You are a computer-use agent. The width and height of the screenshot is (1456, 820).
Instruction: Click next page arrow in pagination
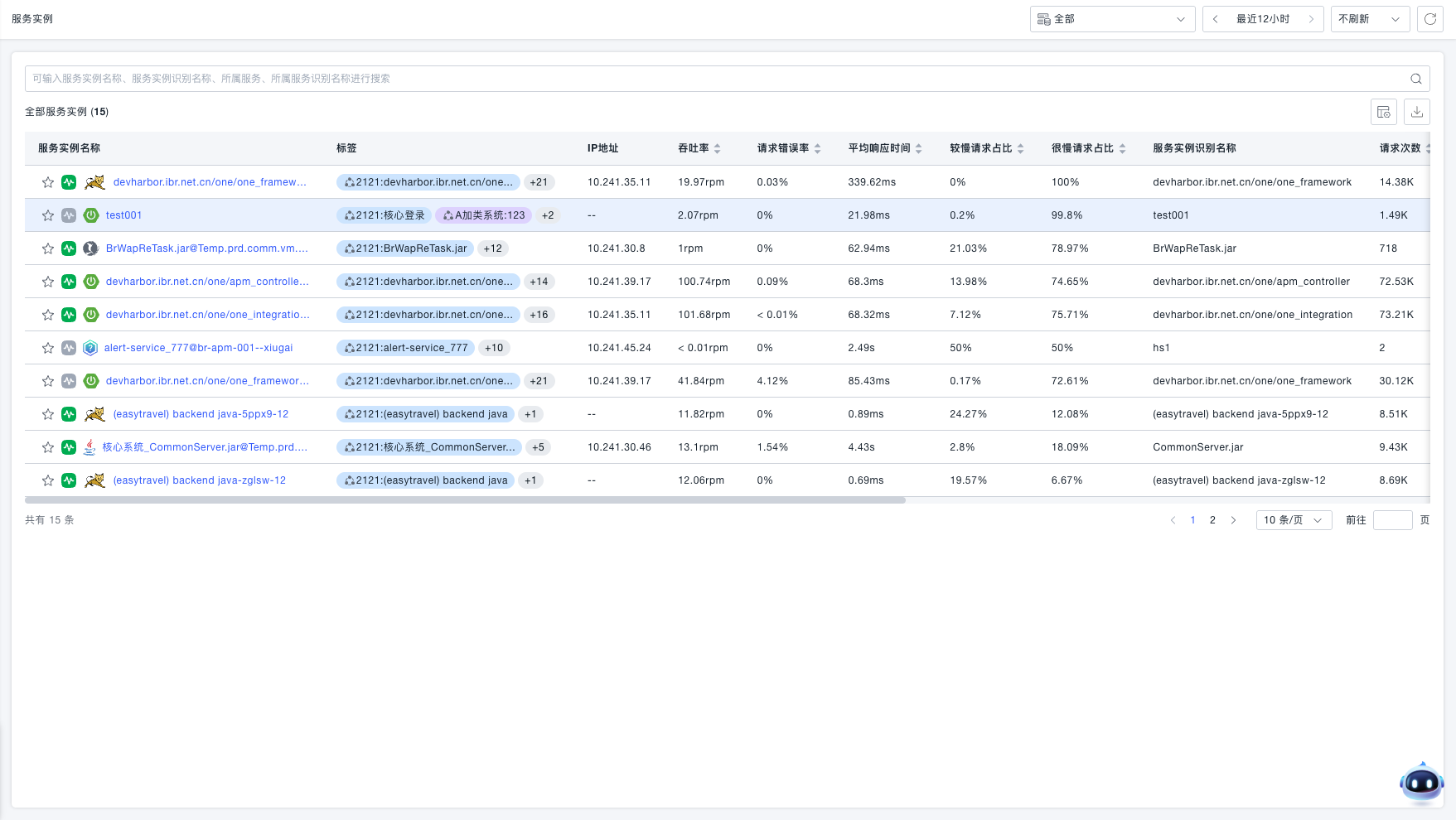(x=1233, y=520)
